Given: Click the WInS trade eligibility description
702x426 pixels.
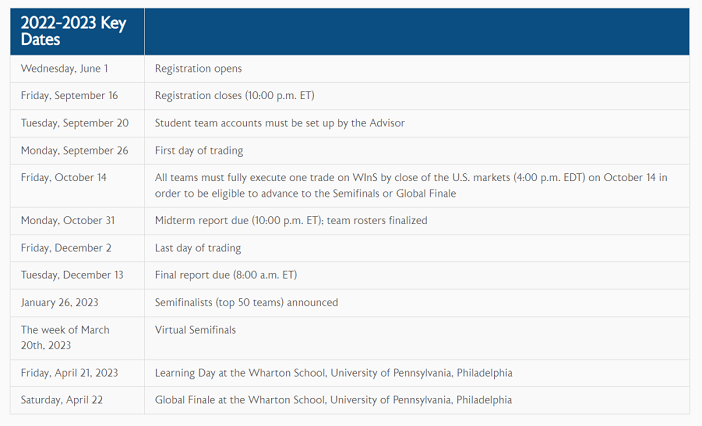Looking at the screenshot, I should [x=411, y=185].
